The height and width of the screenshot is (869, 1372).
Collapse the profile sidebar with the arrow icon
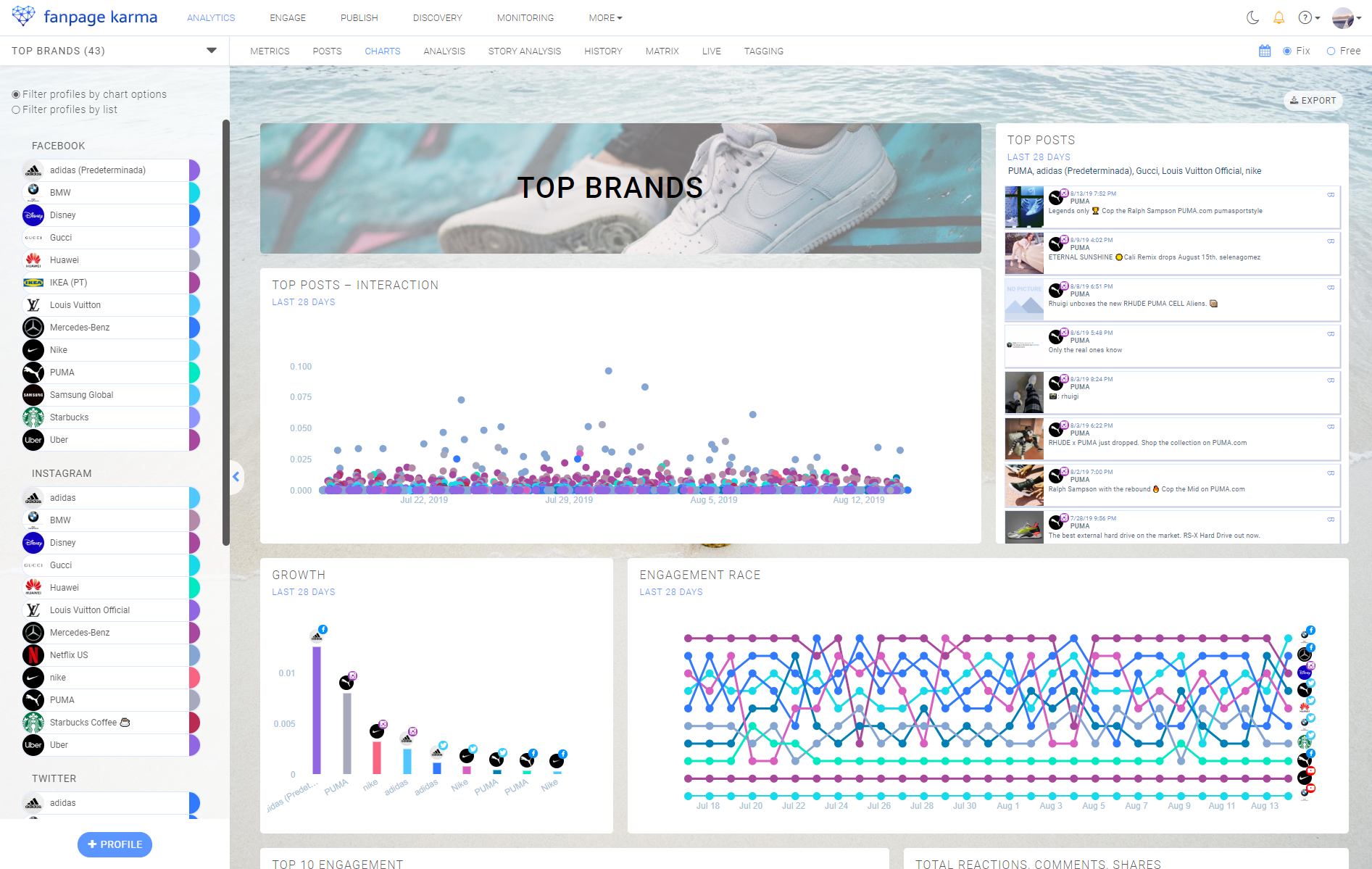(236, 476)
